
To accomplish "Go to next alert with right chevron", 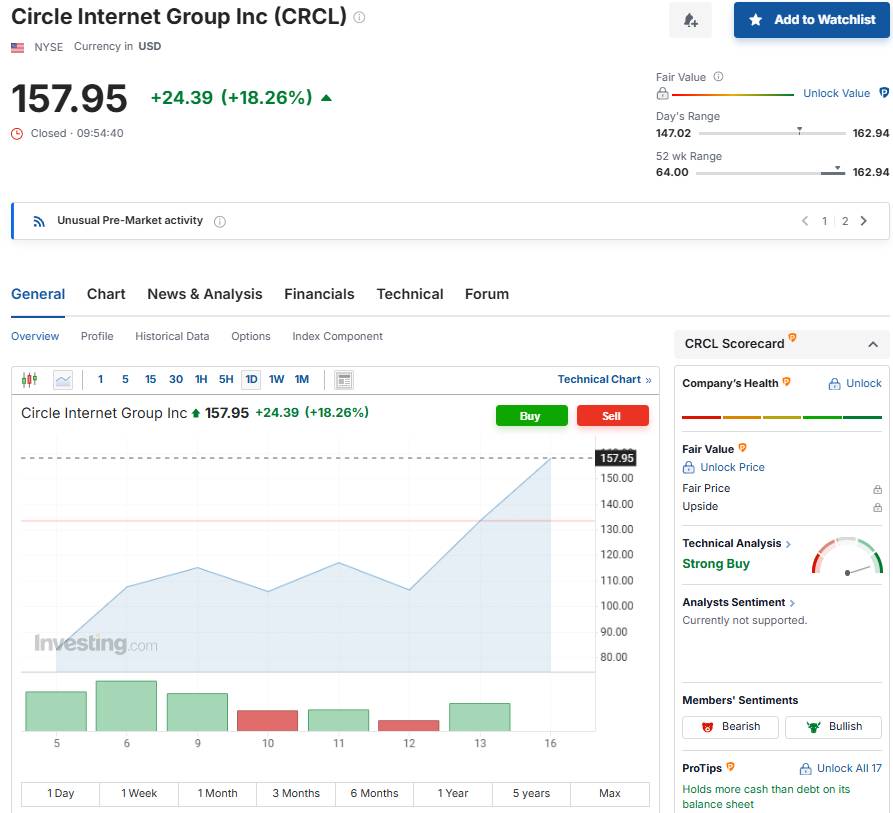I will (x=863, y=221).
